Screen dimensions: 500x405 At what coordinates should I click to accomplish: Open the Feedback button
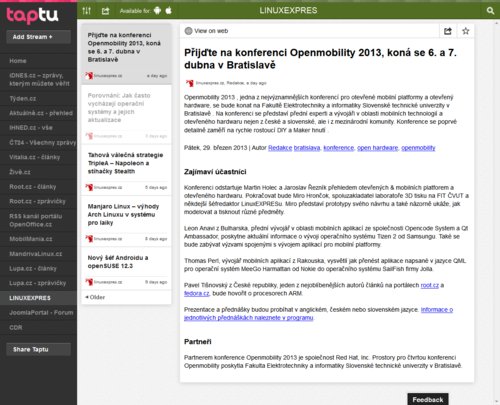pos(428,399)
